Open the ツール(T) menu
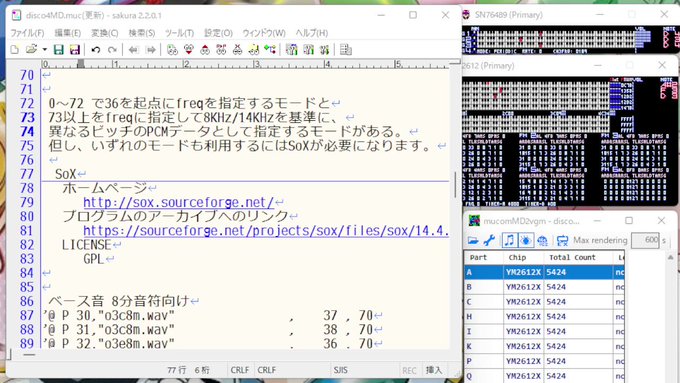The width and height of the screenshot is (680, 383). (179, 33)
